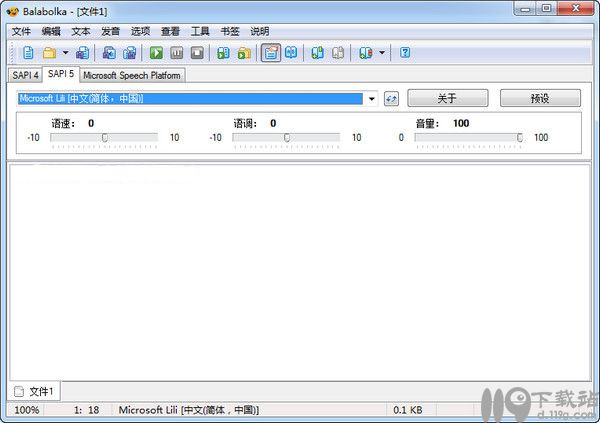Click the refresh icon beside the voice list
Image resolution: width=600 pixels, height=423 pixels.
click(x=391, y=99)
